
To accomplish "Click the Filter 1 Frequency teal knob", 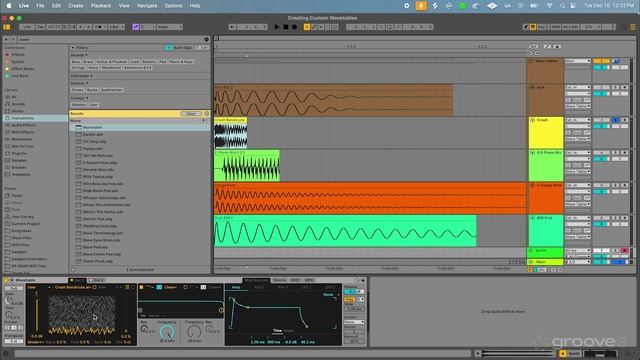I will (167, 331).
